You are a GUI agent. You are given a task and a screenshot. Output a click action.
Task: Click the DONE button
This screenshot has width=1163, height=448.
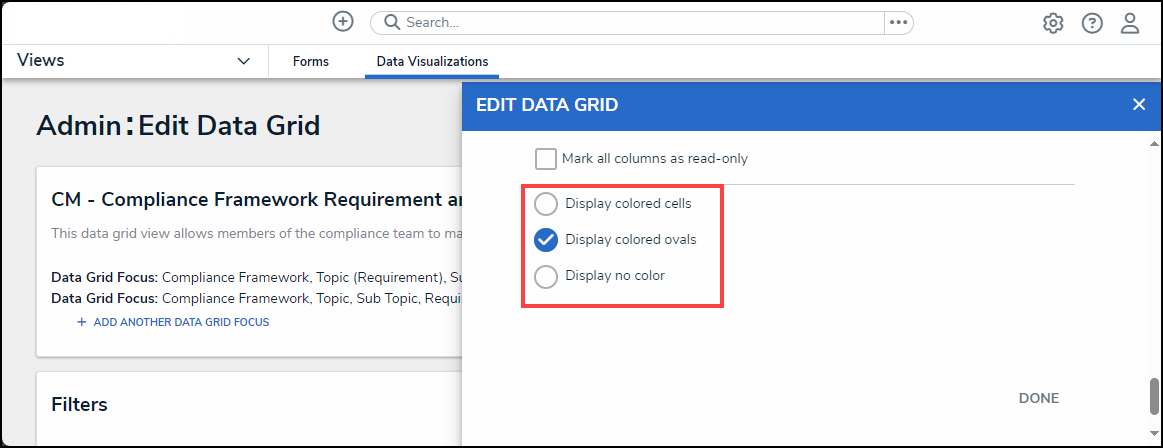tap(1038, 398)
